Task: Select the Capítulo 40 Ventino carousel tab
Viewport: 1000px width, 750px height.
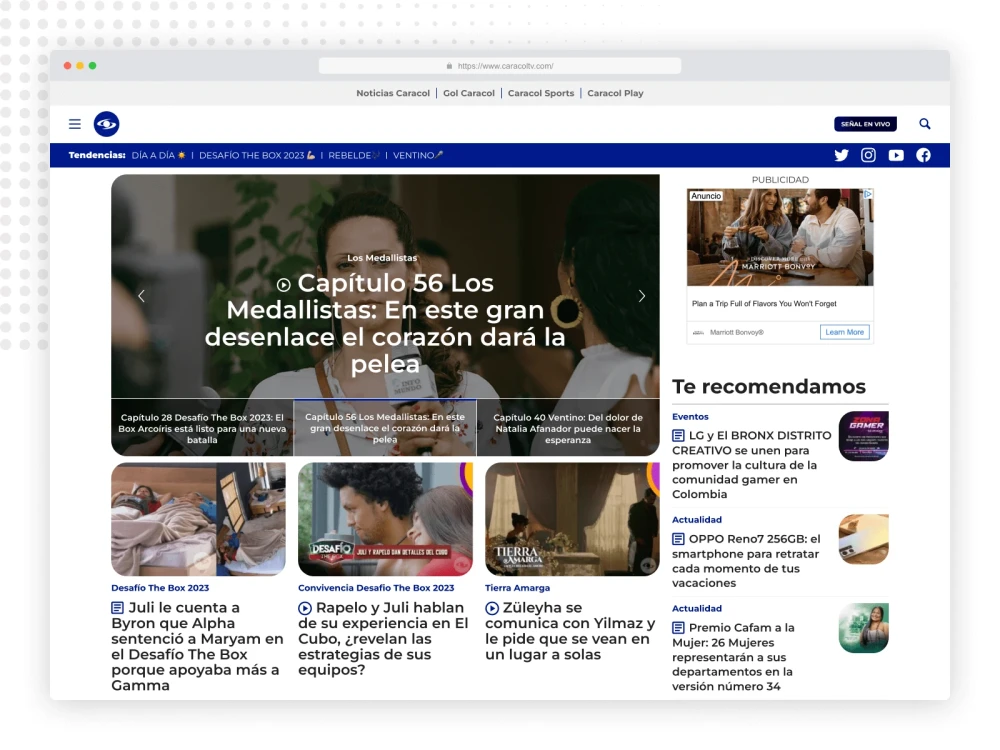Action: [x=568, y=428]
